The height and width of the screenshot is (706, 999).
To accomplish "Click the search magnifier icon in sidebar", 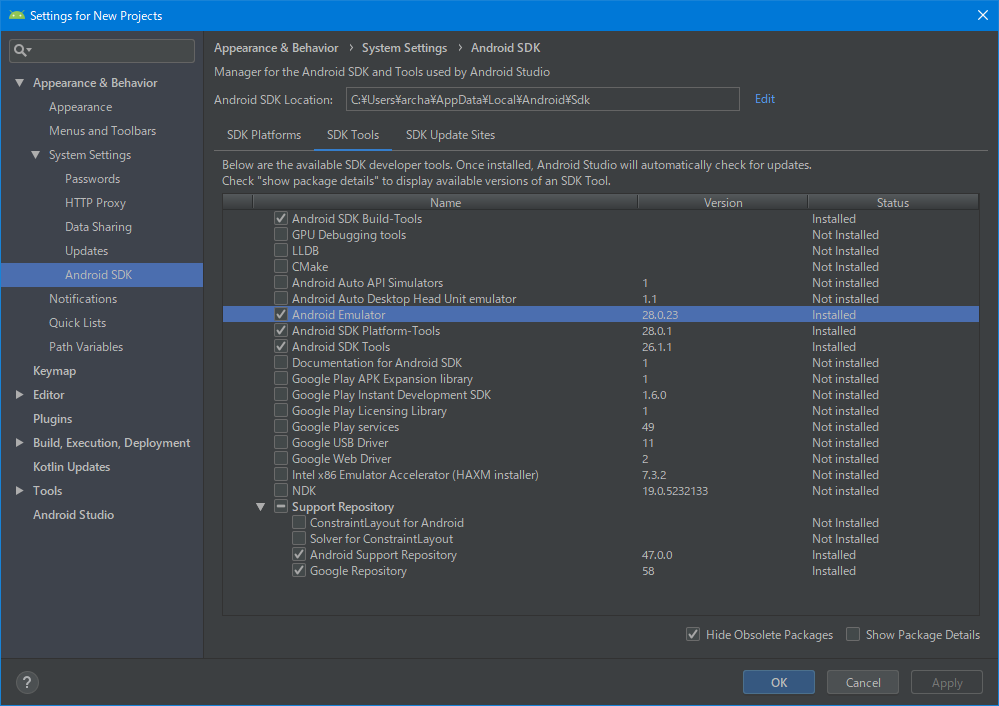I will tap(22, 50).
